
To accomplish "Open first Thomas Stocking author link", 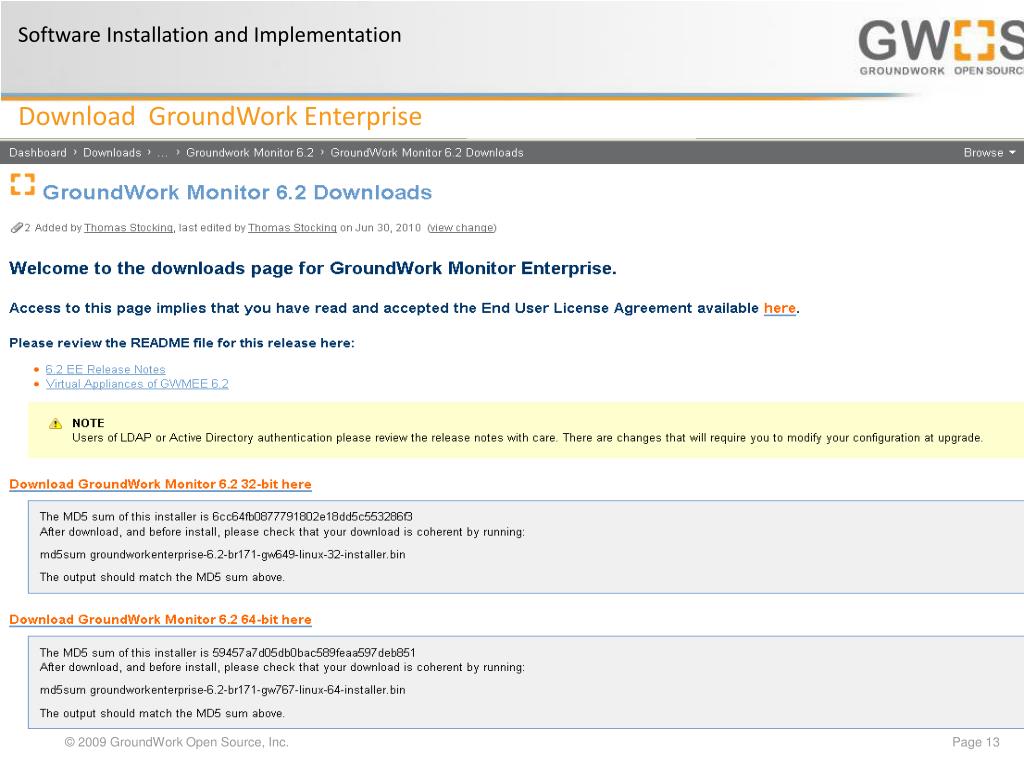I will (128, 227).
